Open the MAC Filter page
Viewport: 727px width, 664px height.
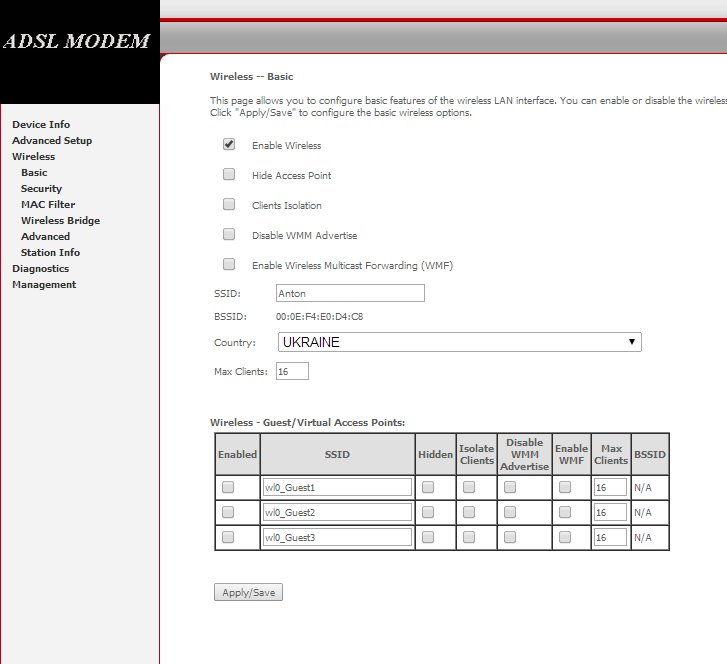click(48, 205)
